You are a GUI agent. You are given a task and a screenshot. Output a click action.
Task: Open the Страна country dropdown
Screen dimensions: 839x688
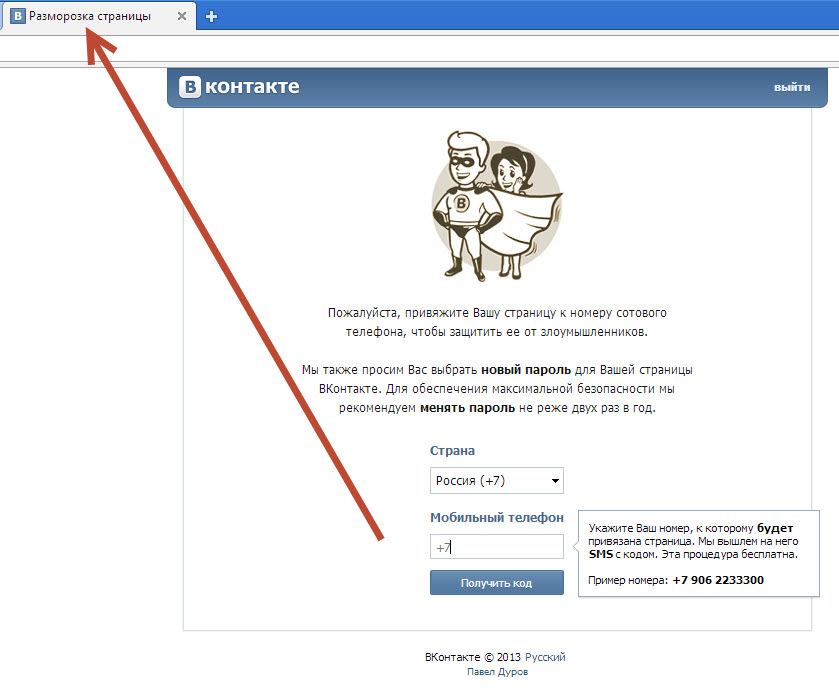click(497, 480)
